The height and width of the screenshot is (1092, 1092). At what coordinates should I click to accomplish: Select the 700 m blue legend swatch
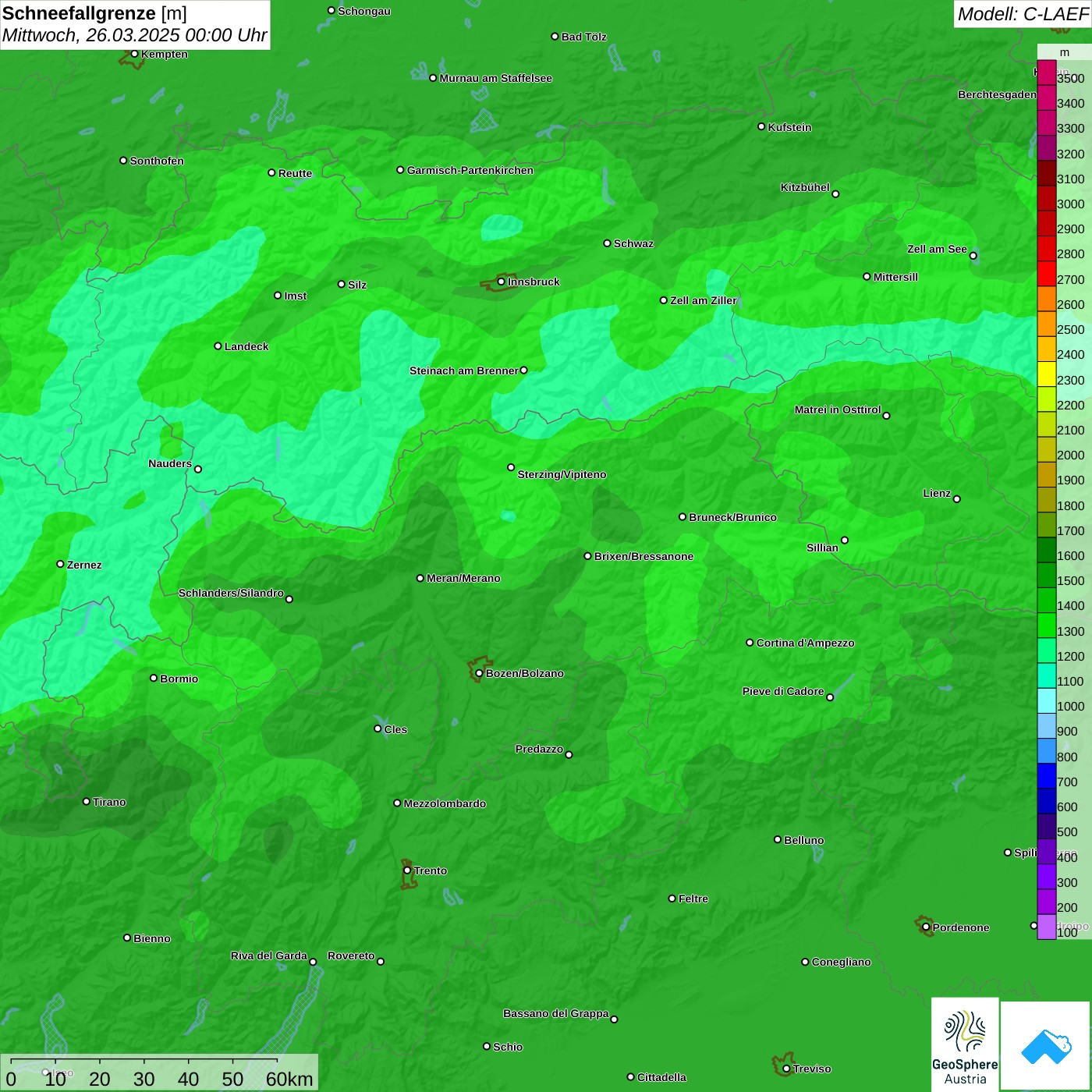point(1046,776)
